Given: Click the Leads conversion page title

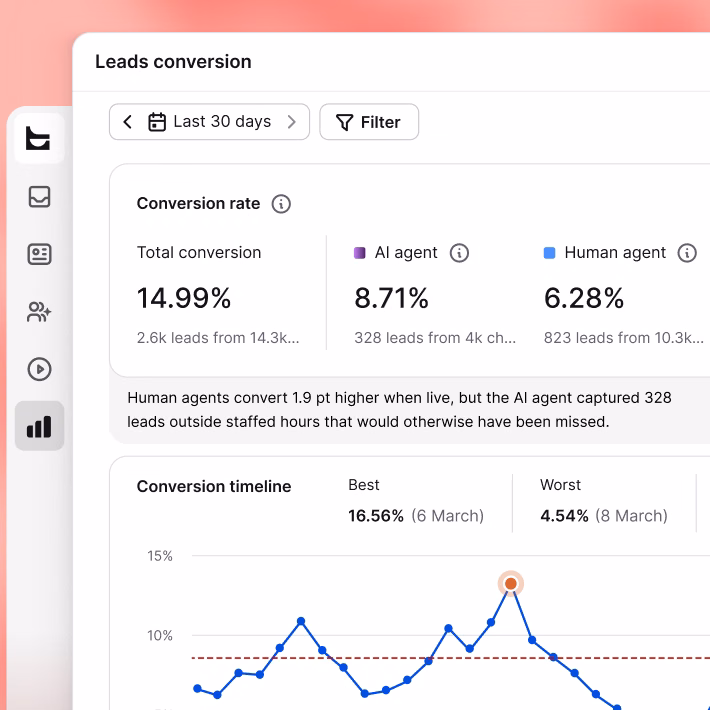Looking at the screenshot, I should pos(173,62).
